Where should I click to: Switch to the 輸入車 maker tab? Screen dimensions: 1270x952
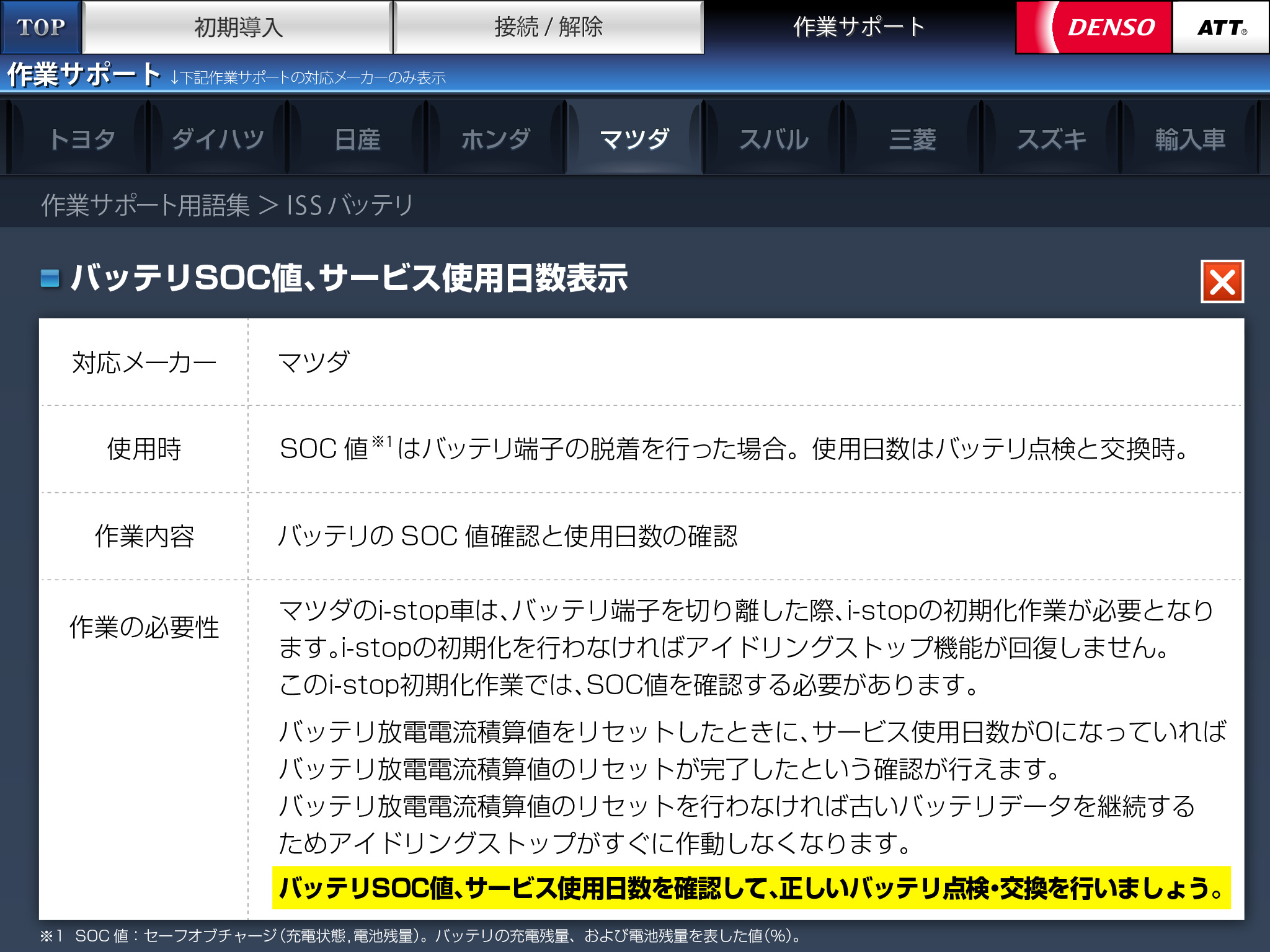point(1190,139)
